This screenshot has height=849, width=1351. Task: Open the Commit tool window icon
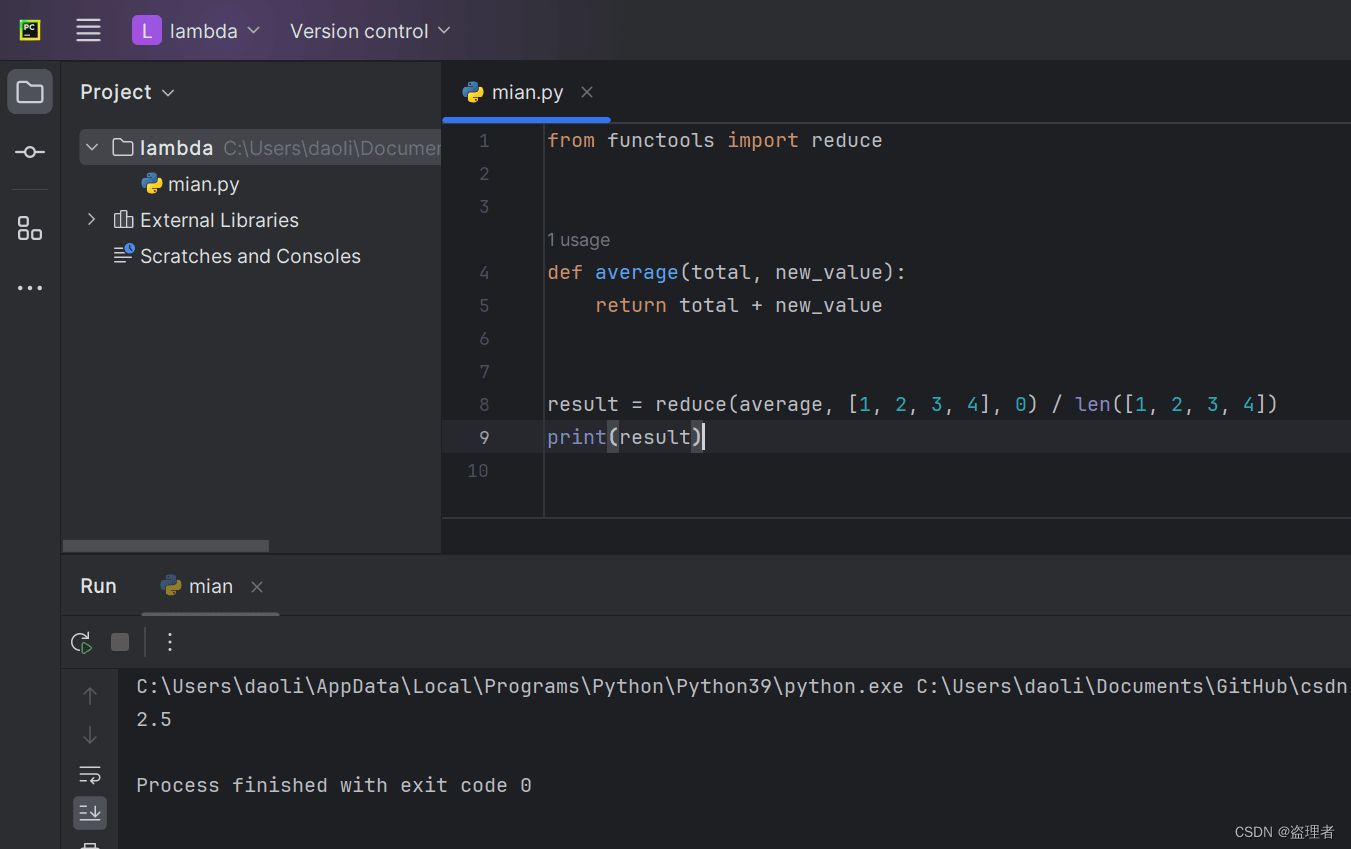click(30, 152)
